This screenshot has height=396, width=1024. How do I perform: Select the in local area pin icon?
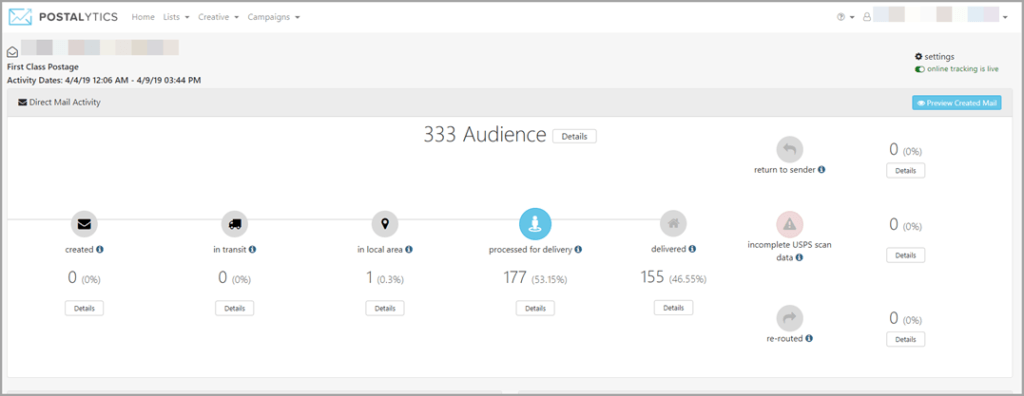pyautogui.click(x=385, y=224)
